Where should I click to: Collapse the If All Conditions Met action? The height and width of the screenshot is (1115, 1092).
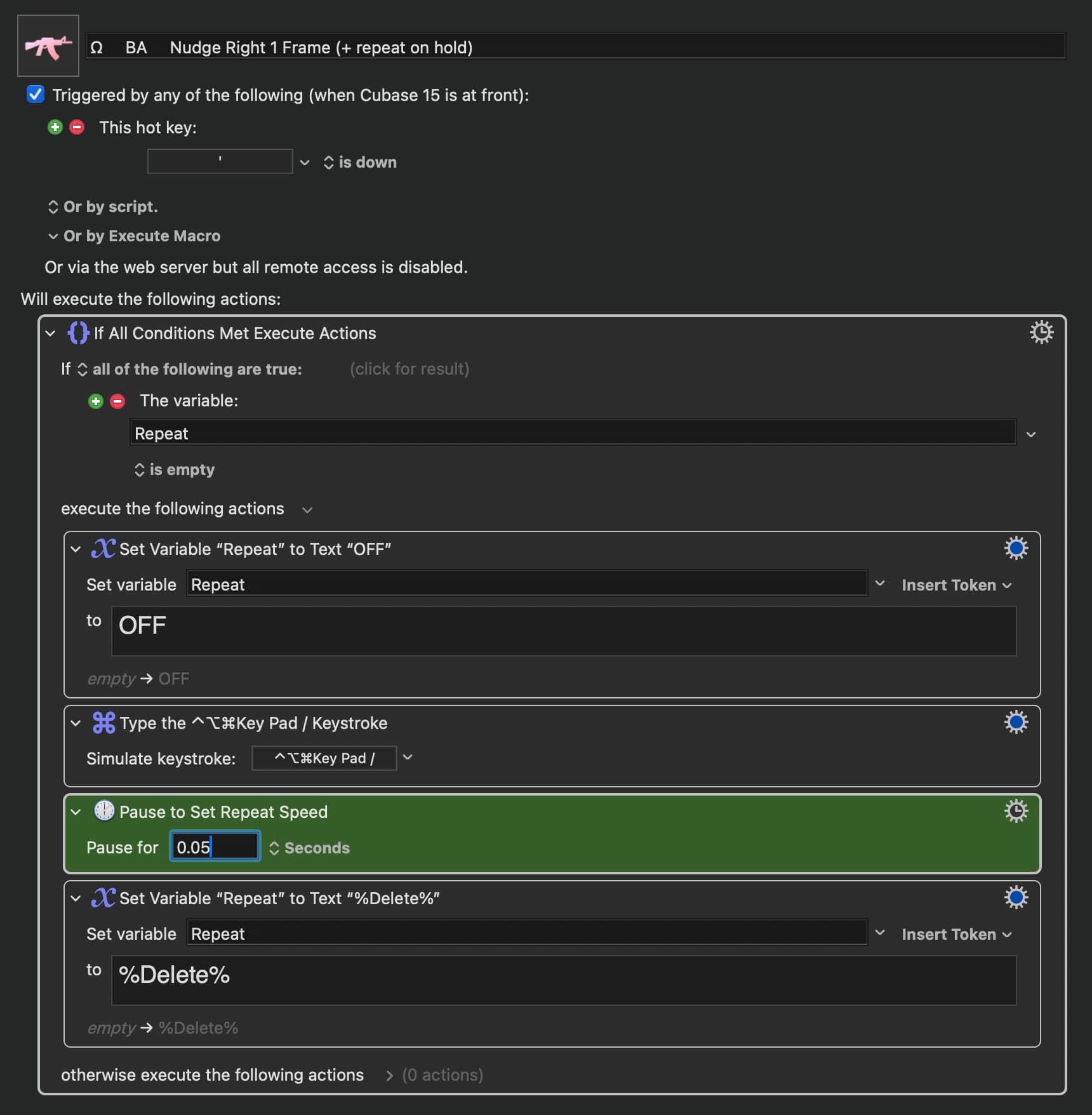pos(51,333)
